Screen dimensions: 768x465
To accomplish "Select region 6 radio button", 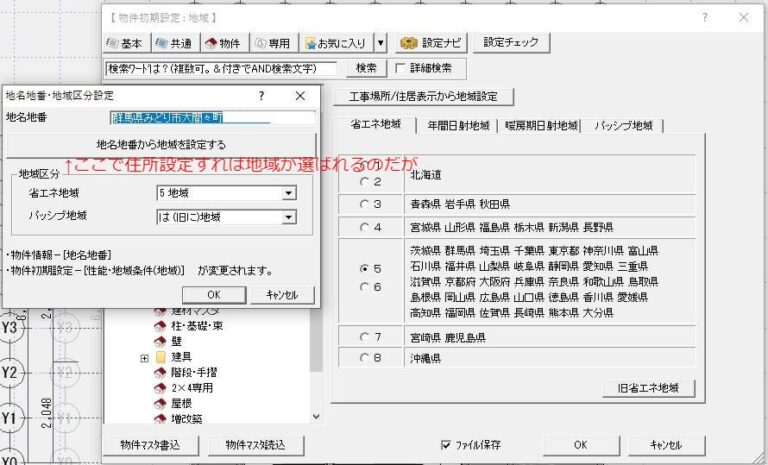I will 364,287.
